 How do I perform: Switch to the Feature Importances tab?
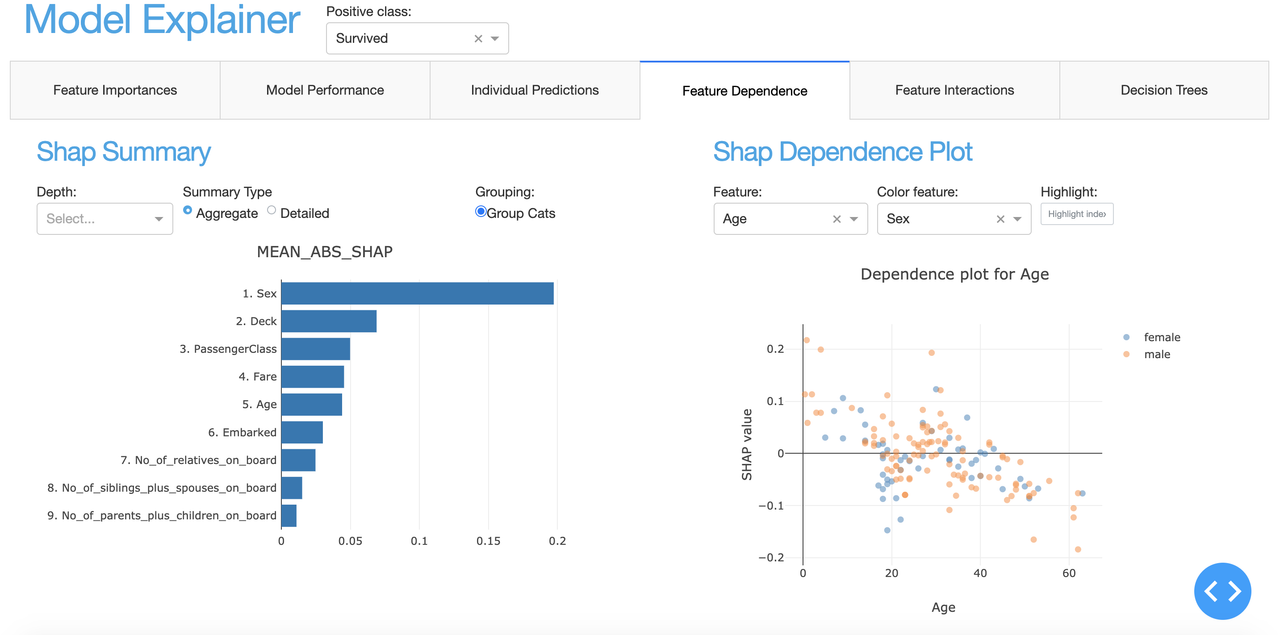(114, 90)
